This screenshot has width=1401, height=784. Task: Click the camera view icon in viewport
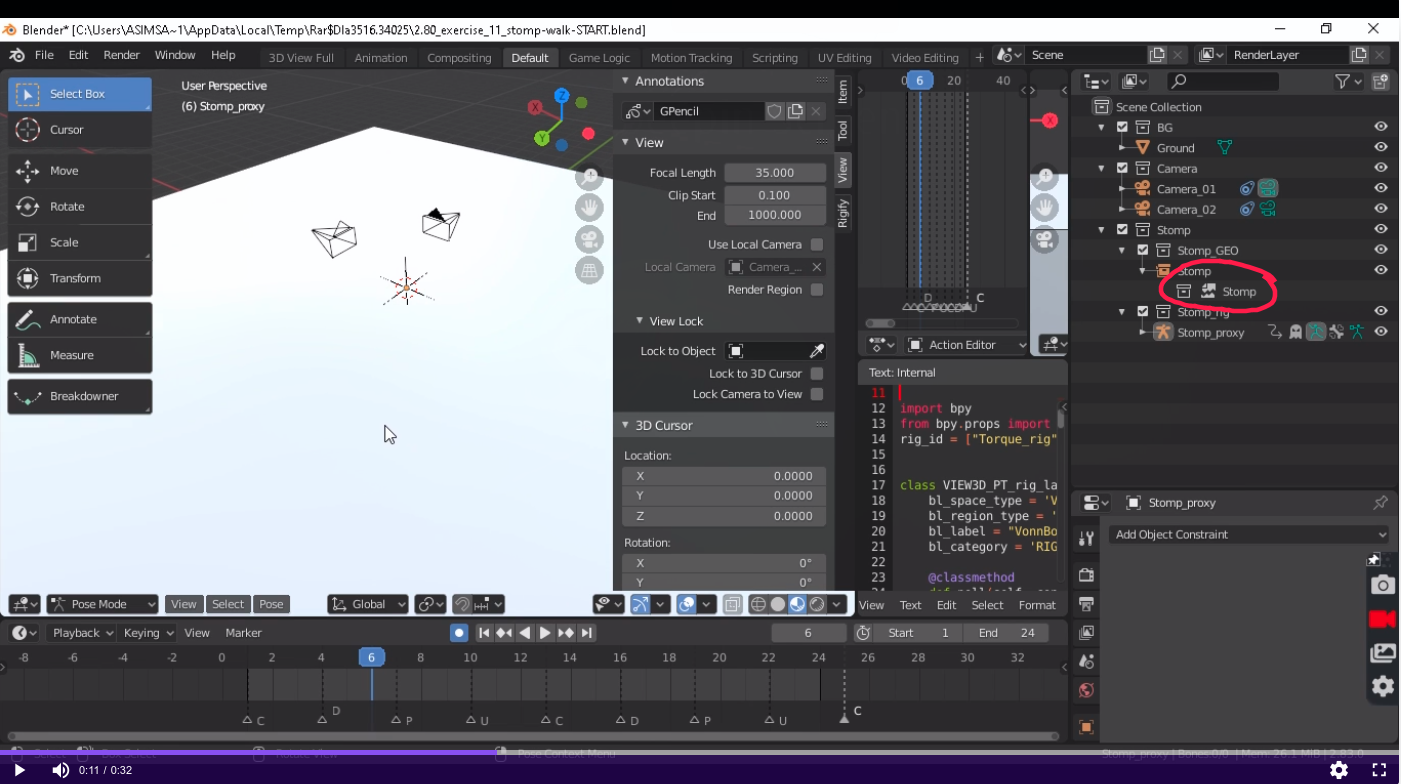589,240
